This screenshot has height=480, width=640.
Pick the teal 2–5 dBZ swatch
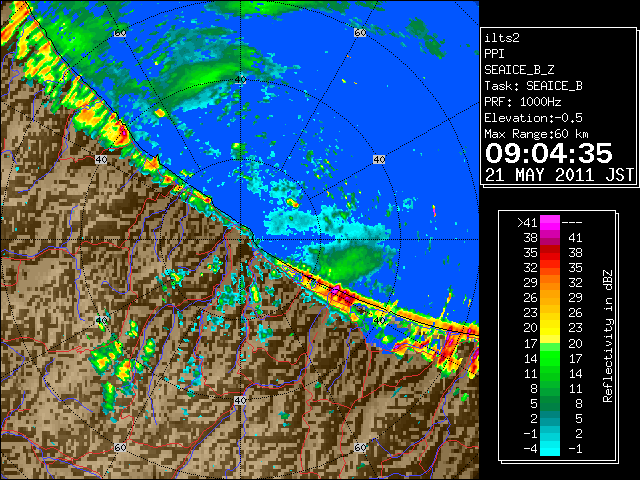click(550, 419)
